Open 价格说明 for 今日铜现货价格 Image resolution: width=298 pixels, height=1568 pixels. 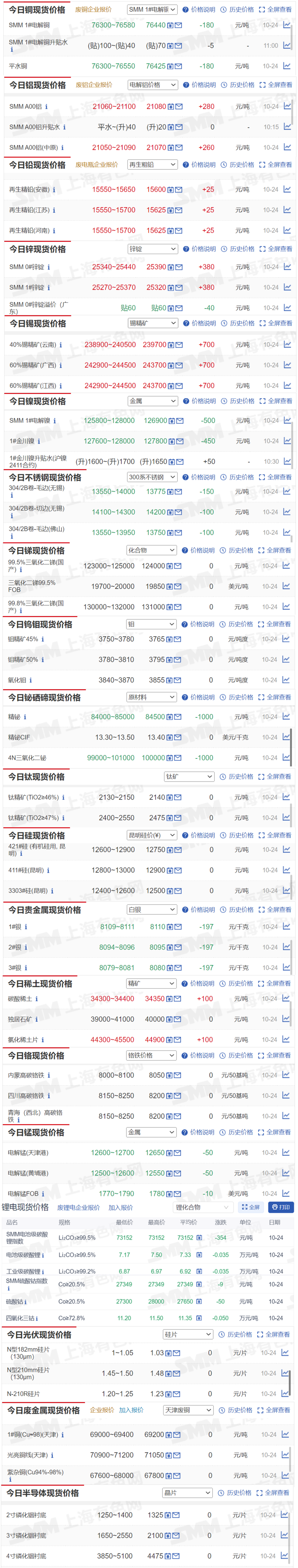point(199,9)
